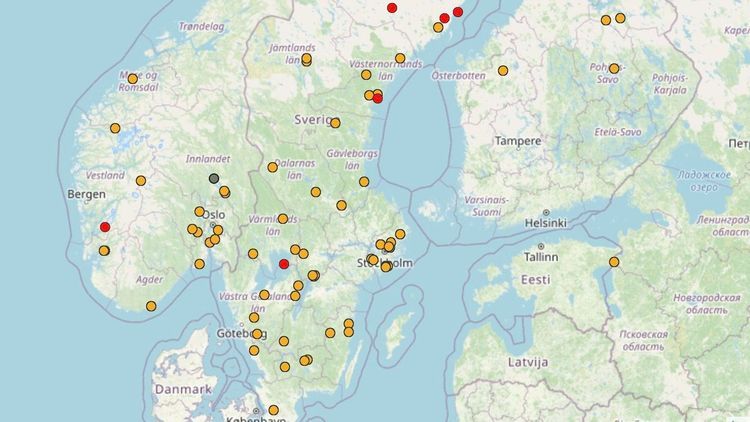The image size is (750, 422).
Task: Click the Helsinki city dot
Action: 546,212
